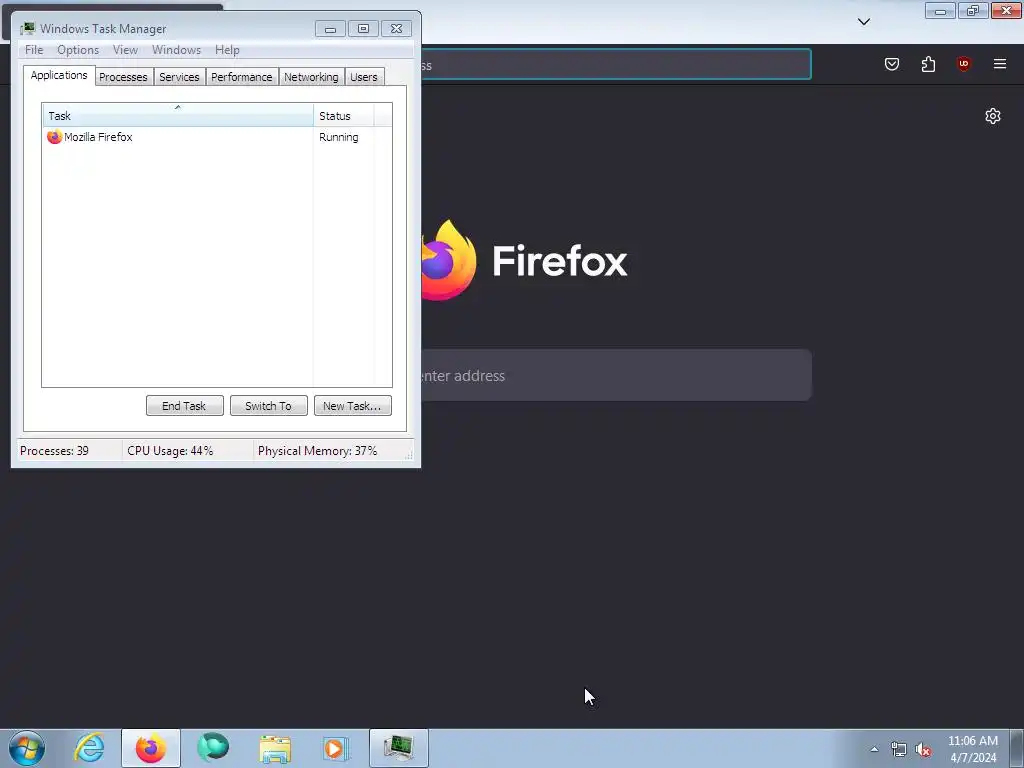
Task: Click the Running status of Mozilla Firefox
Action: click(338, 137)
